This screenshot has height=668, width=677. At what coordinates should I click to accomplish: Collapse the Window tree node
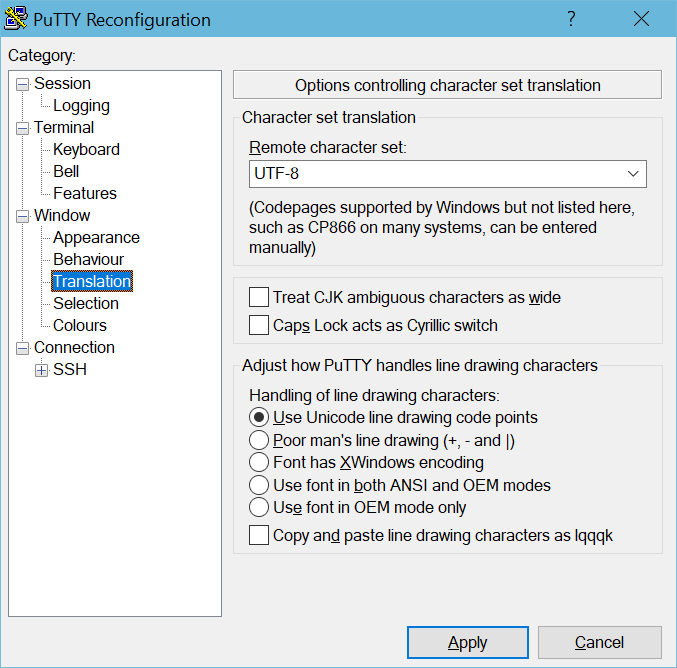coord(22,216)
